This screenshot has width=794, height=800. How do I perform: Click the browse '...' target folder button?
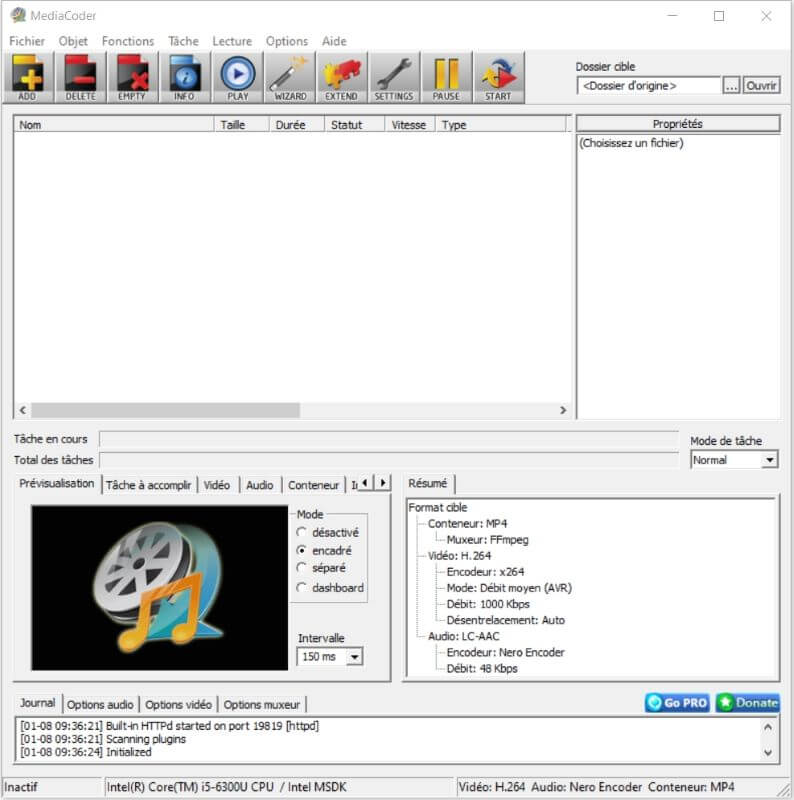pos(731,86)
